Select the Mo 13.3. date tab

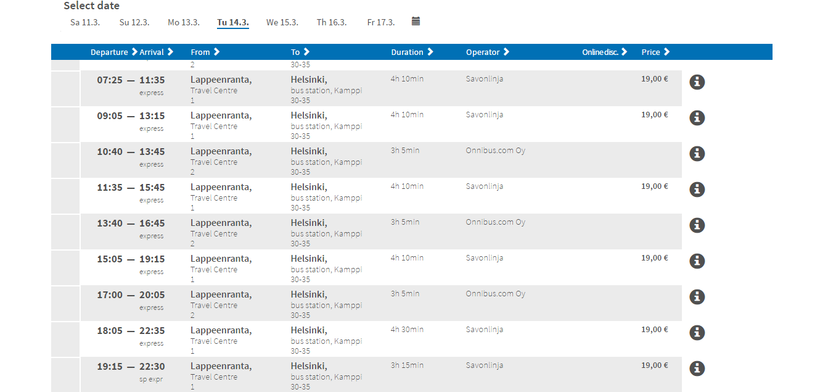(184, 22)
